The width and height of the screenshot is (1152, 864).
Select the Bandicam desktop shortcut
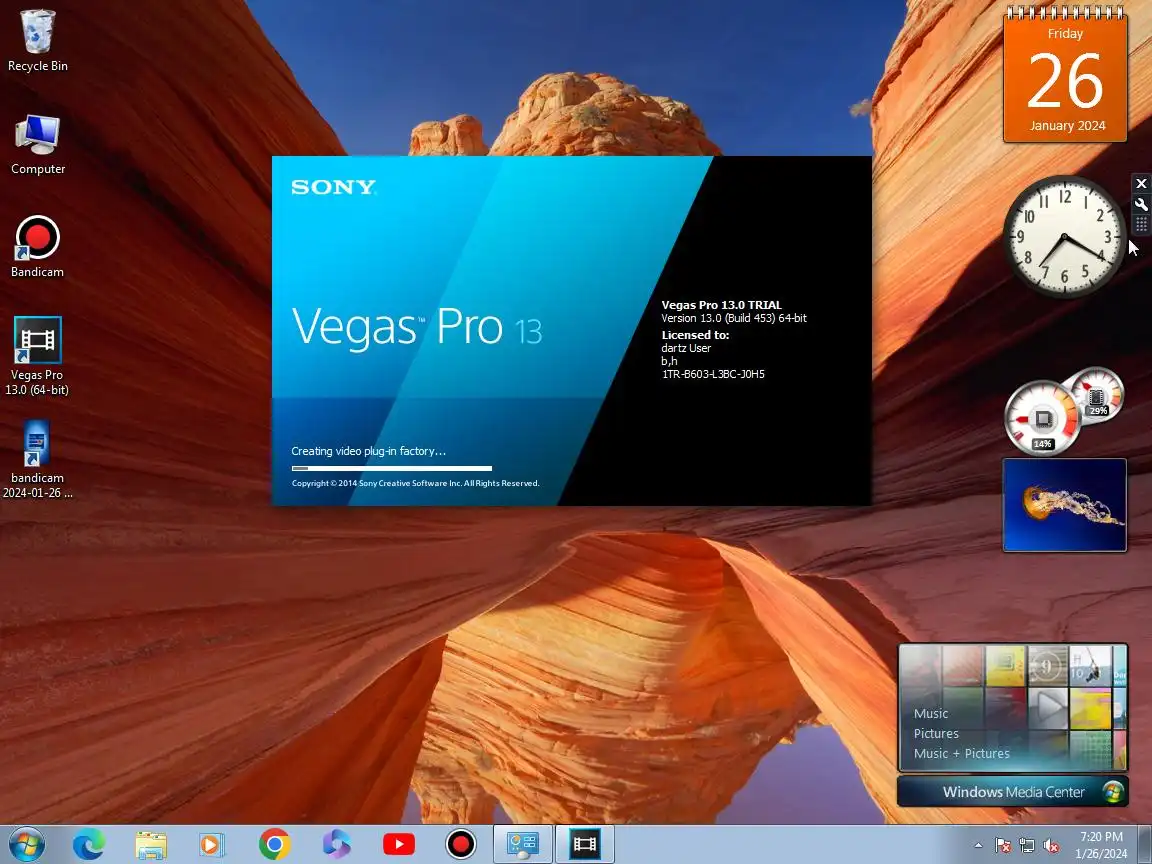coord(37,247)
